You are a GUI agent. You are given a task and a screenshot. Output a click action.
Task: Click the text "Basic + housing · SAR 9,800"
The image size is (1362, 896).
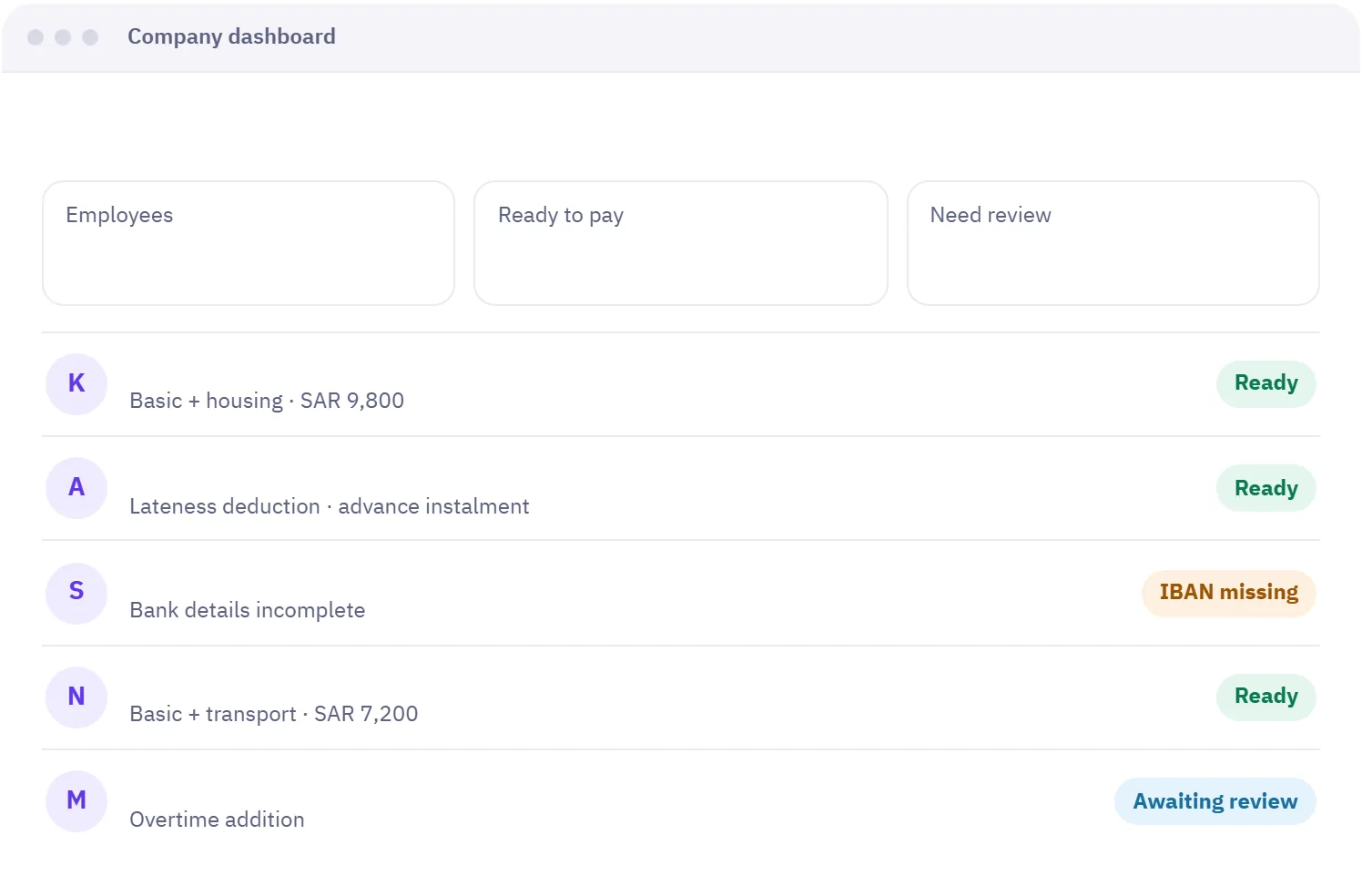point(267,401)
